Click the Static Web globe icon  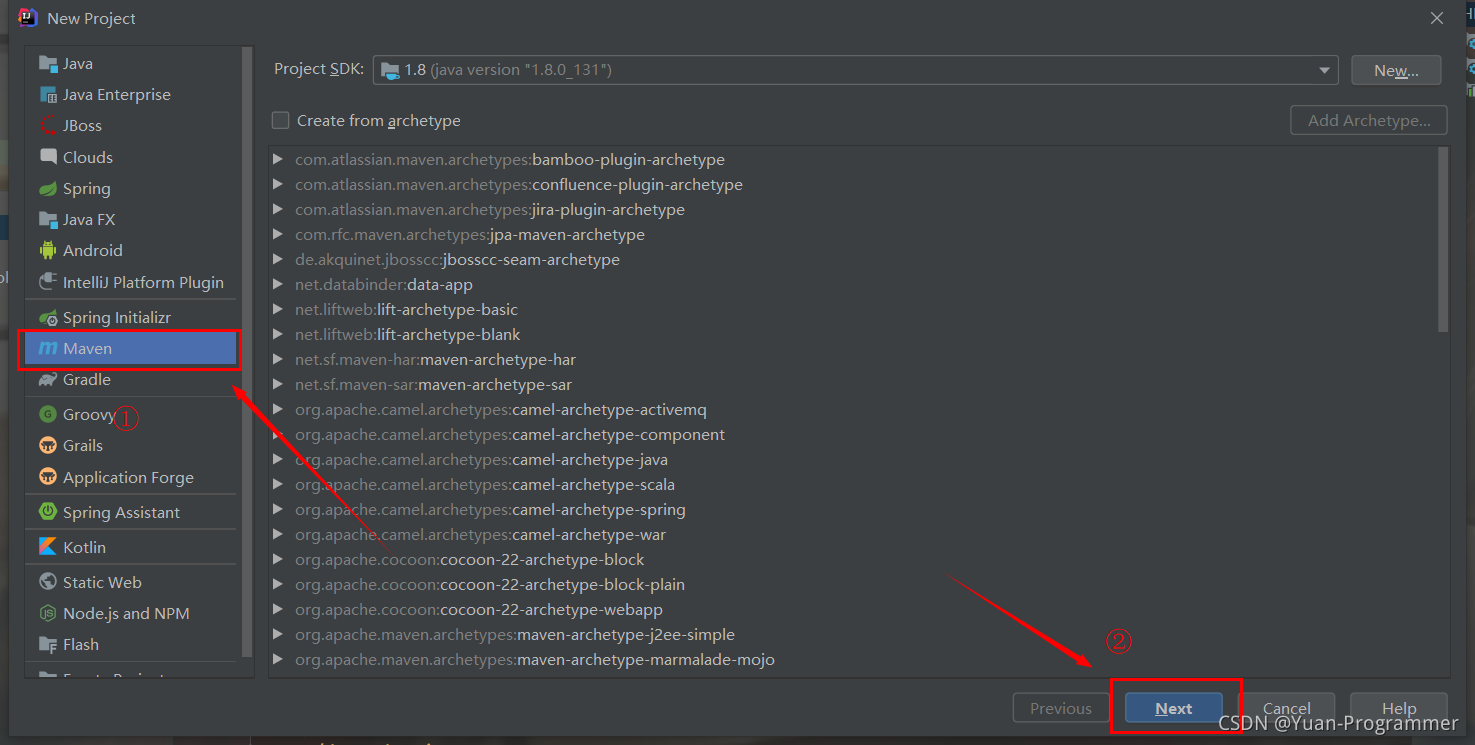48,582
